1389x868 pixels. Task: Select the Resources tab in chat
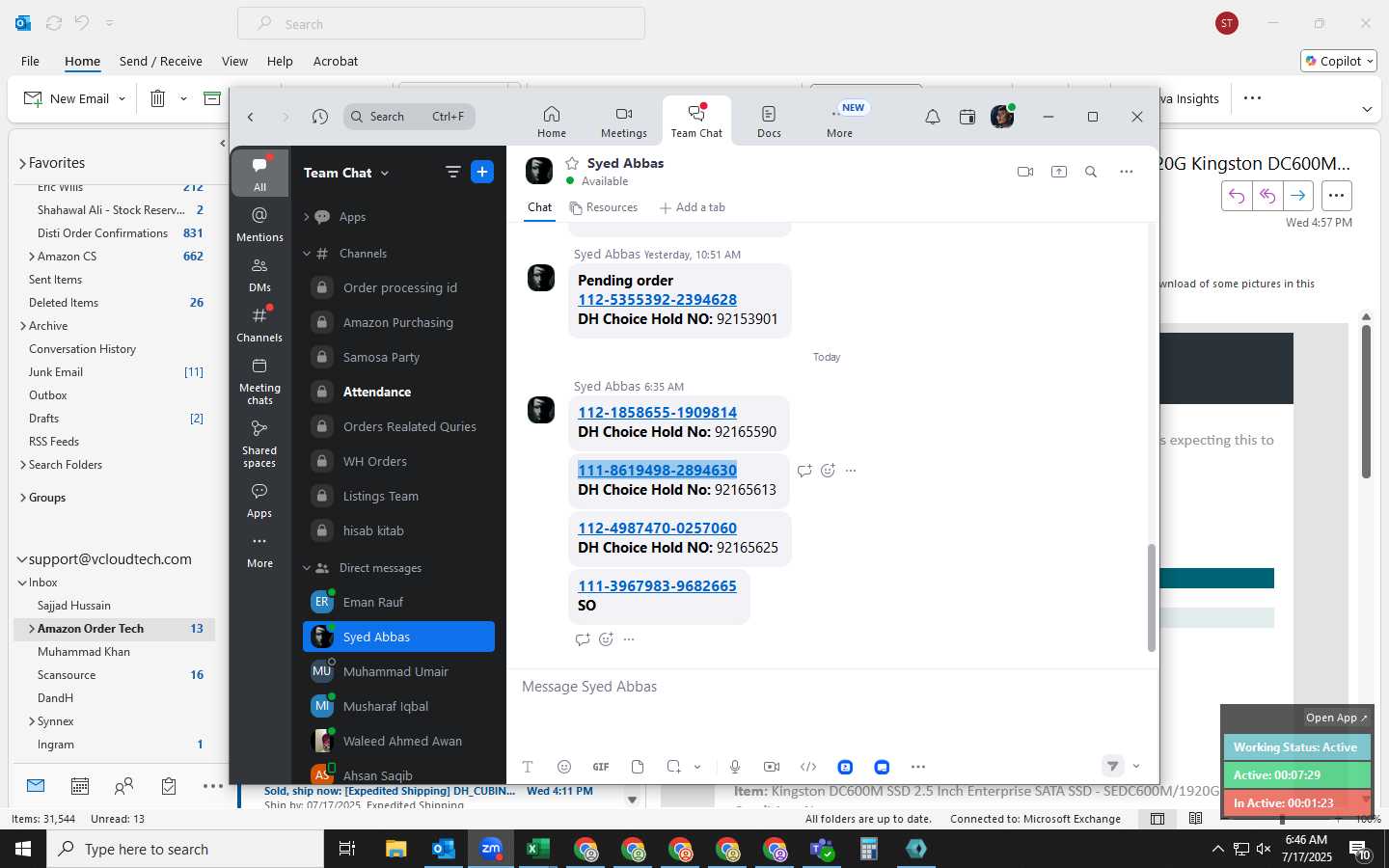click(604, 207)
